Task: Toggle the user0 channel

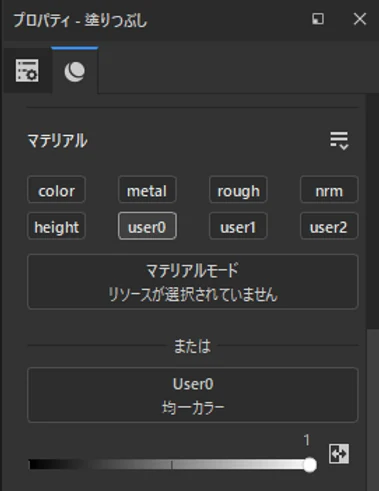Action: (x=147, y=227)
